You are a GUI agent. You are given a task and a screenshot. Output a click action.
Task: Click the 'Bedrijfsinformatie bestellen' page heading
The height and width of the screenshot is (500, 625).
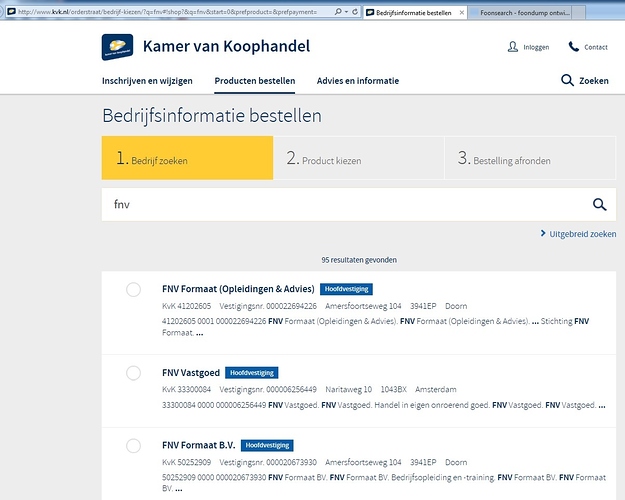point(212,116)
